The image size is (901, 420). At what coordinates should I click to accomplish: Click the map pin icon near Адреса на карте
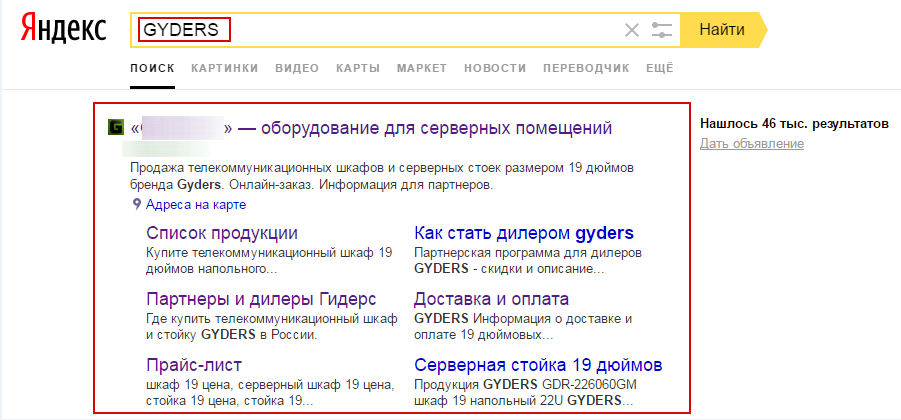click(x=137, y=204)
